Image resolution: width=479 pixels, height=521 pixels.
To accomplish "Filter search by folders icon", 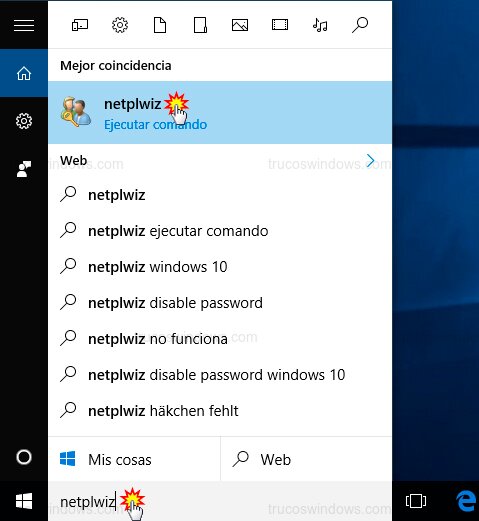I will (x=200, y=25).
